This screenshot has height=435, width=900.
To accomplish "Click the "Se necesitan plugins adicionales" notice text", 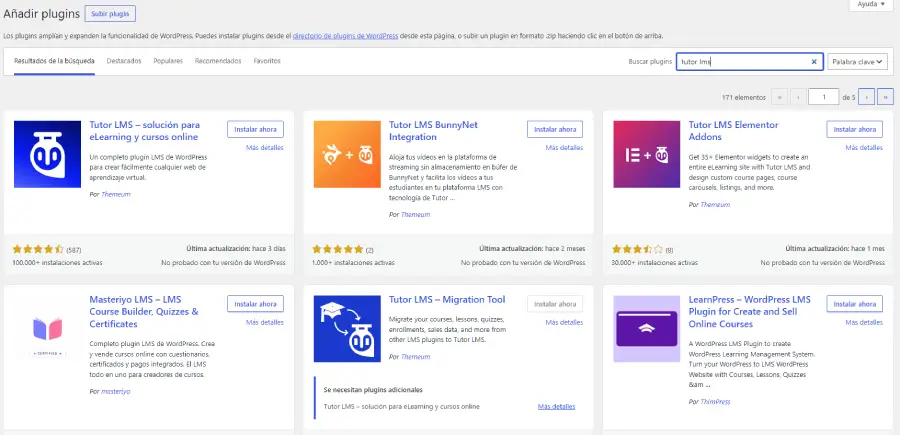I will (373, 390).
